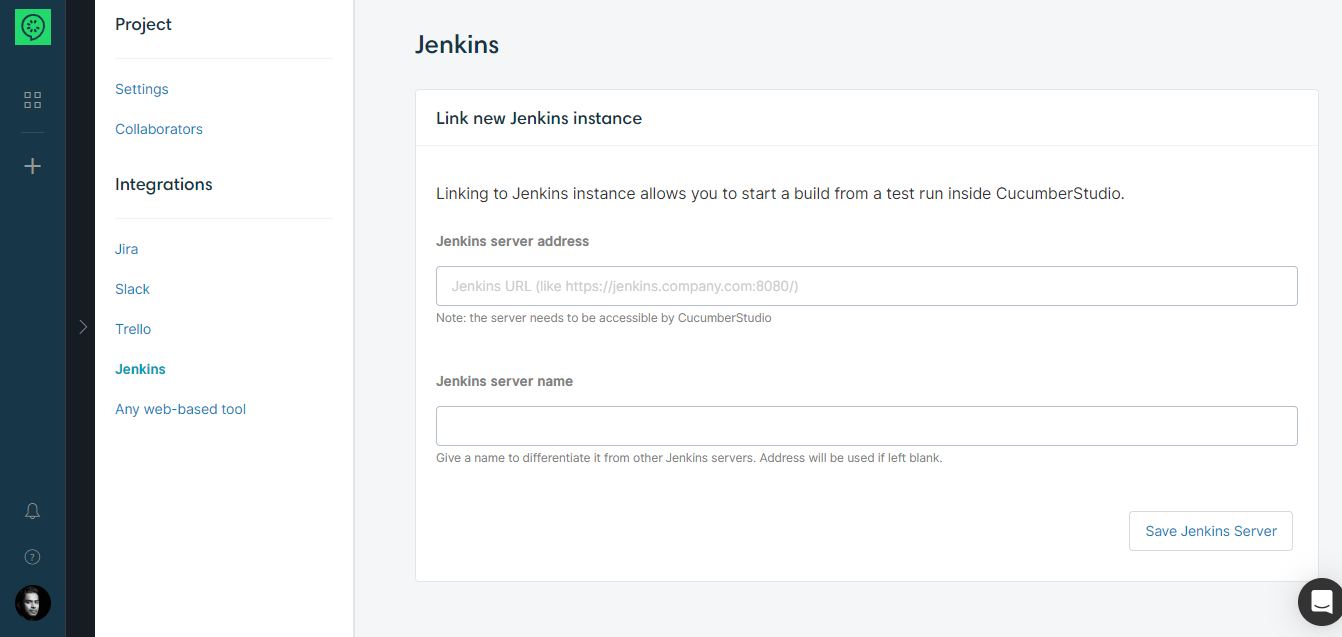Focus the Jenkins server name field
This screenshot has width=1342, height=637.
pos(867,426)
